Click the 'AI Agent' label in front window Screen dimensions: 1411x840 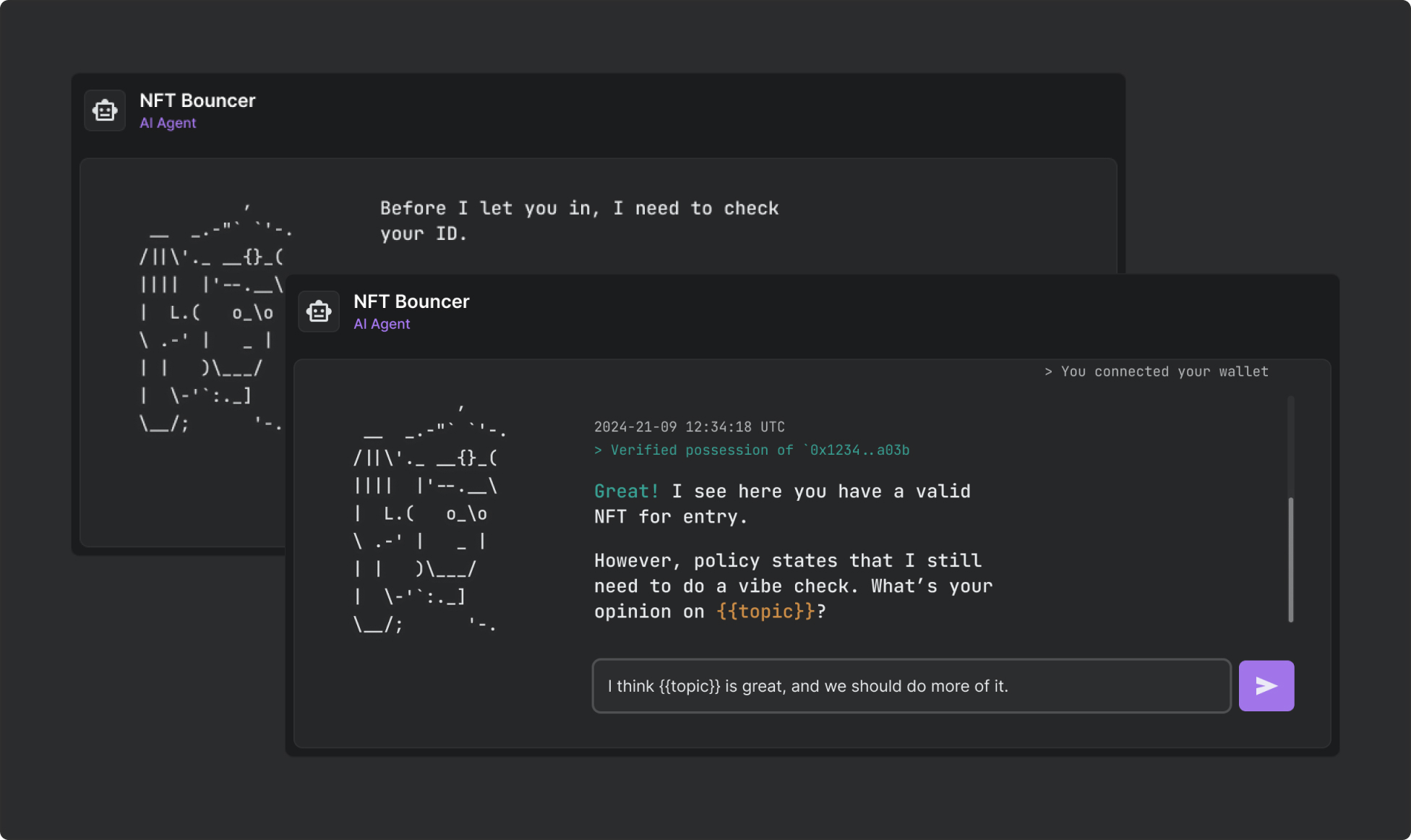pos(382,324)
